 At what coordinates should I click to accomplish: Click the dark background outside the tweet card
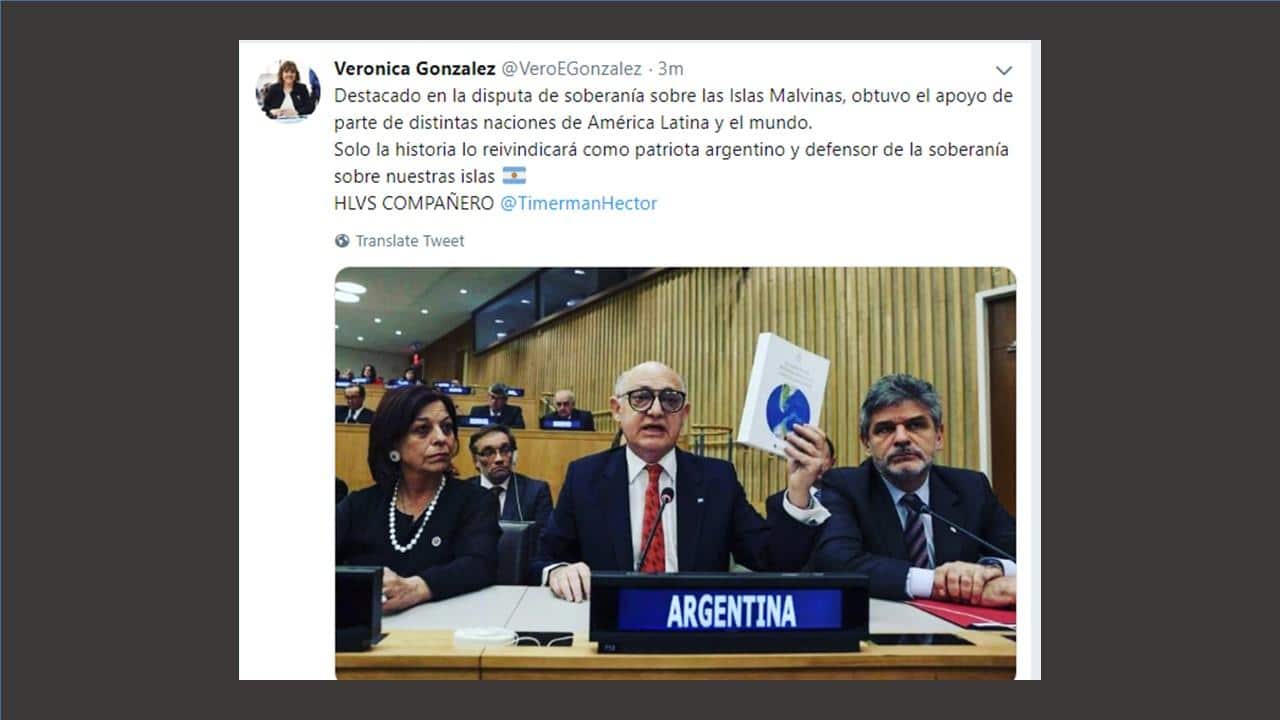point(120,360)
